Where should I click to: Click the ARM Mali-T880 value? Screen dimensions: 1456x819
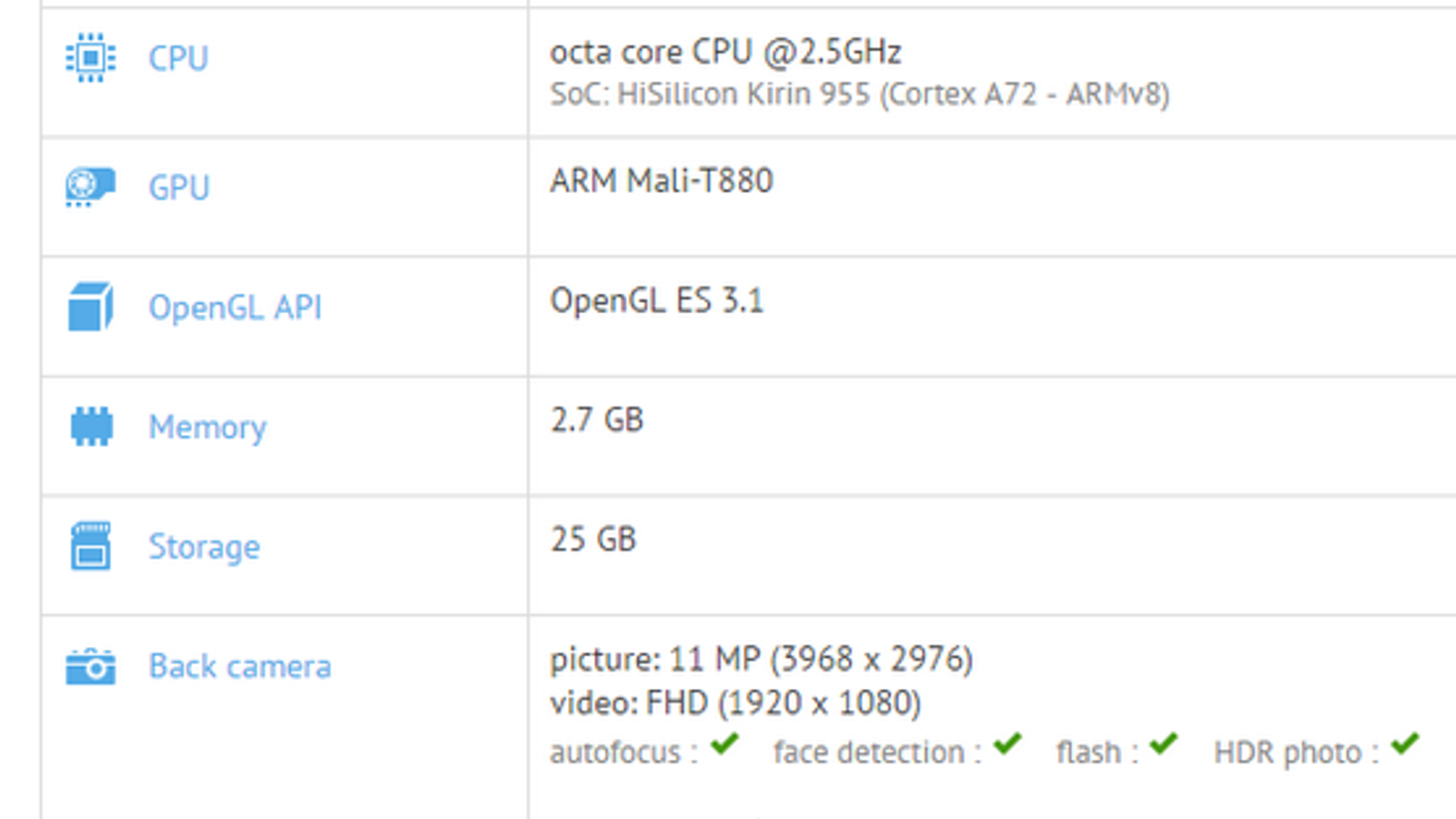[662, 181]
